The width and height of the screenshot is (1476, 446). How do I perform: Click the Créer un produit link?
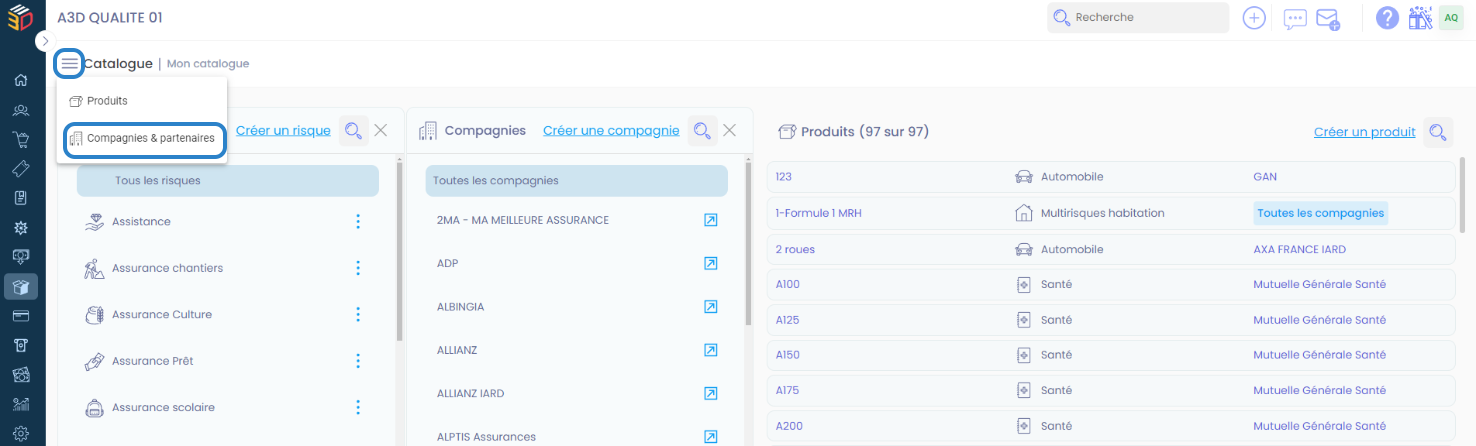tap(1364, 132)
